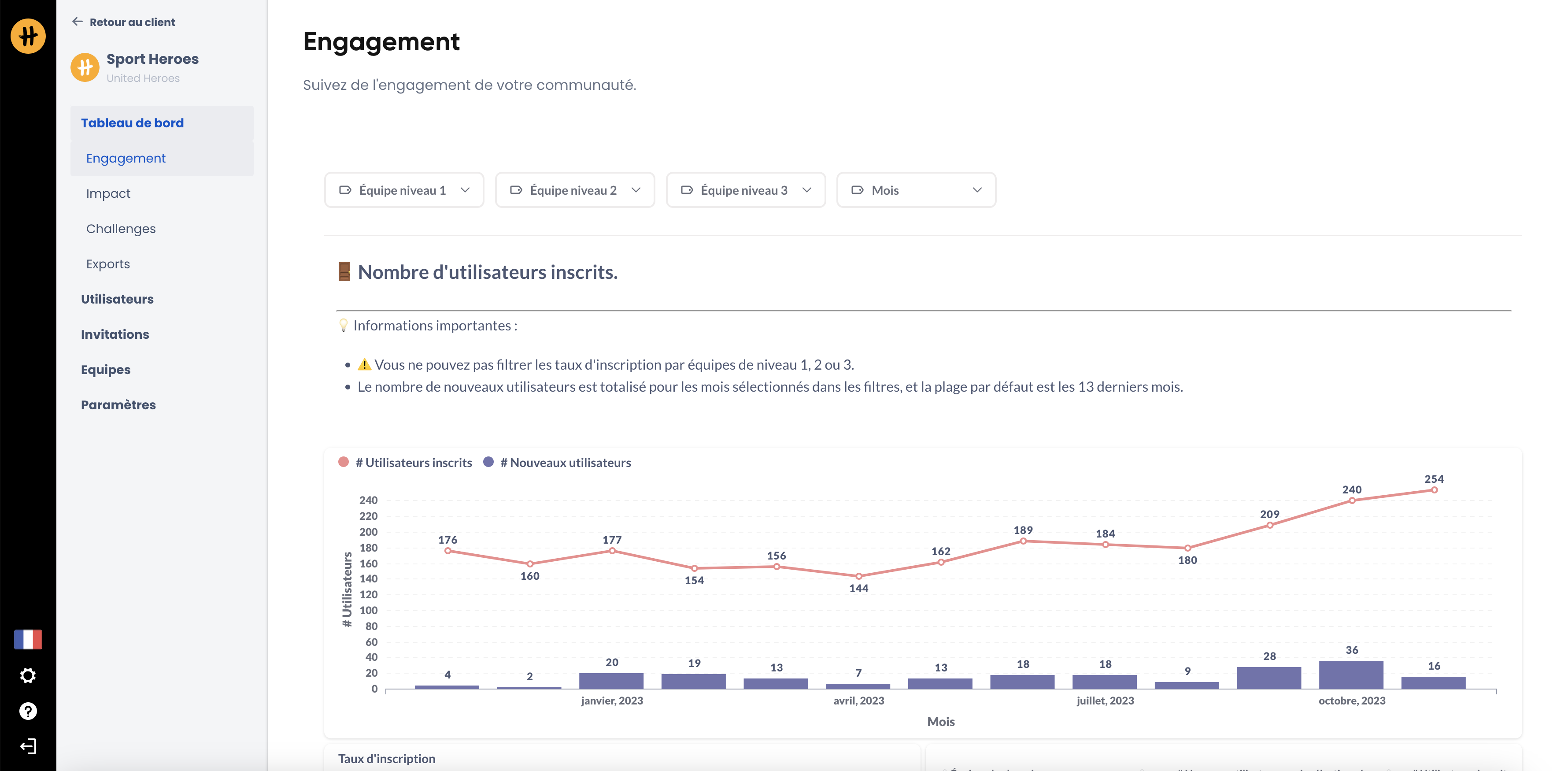Click the orange United Heroes logo icon

[x=28, y=36]
